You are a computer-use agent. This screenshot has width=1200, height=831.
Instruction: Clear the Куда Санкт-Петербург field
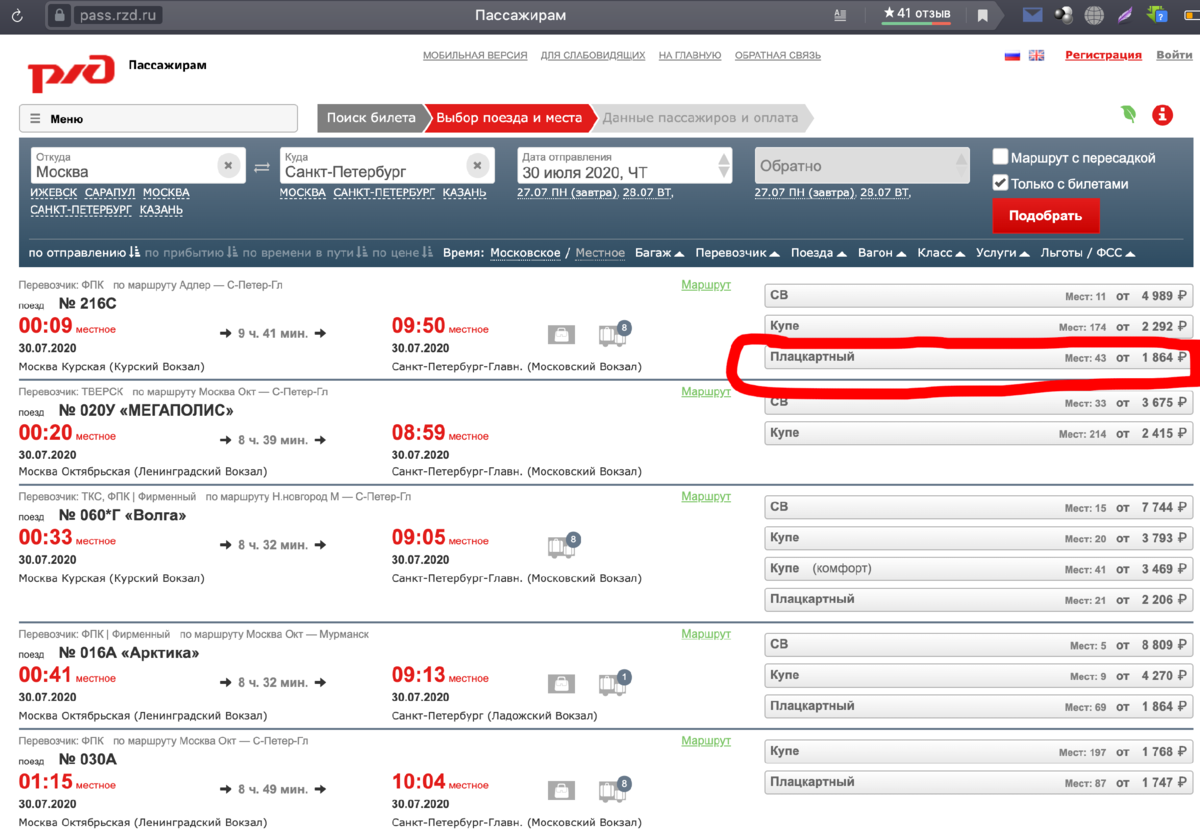[478, 165]
